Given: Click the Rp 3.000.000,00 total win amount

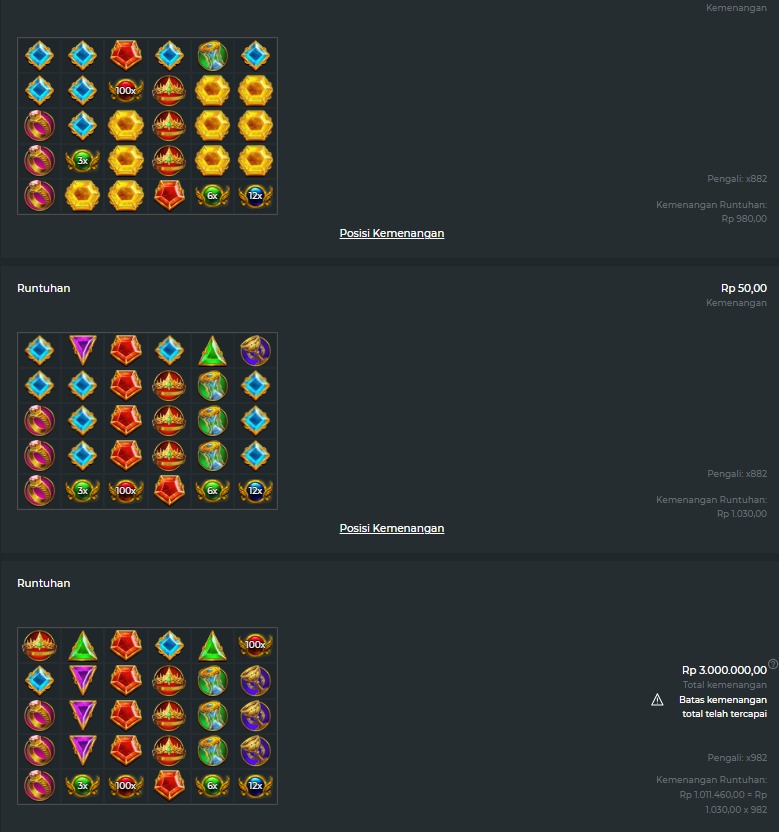Looking at the screenshot, I should point(724,670).
